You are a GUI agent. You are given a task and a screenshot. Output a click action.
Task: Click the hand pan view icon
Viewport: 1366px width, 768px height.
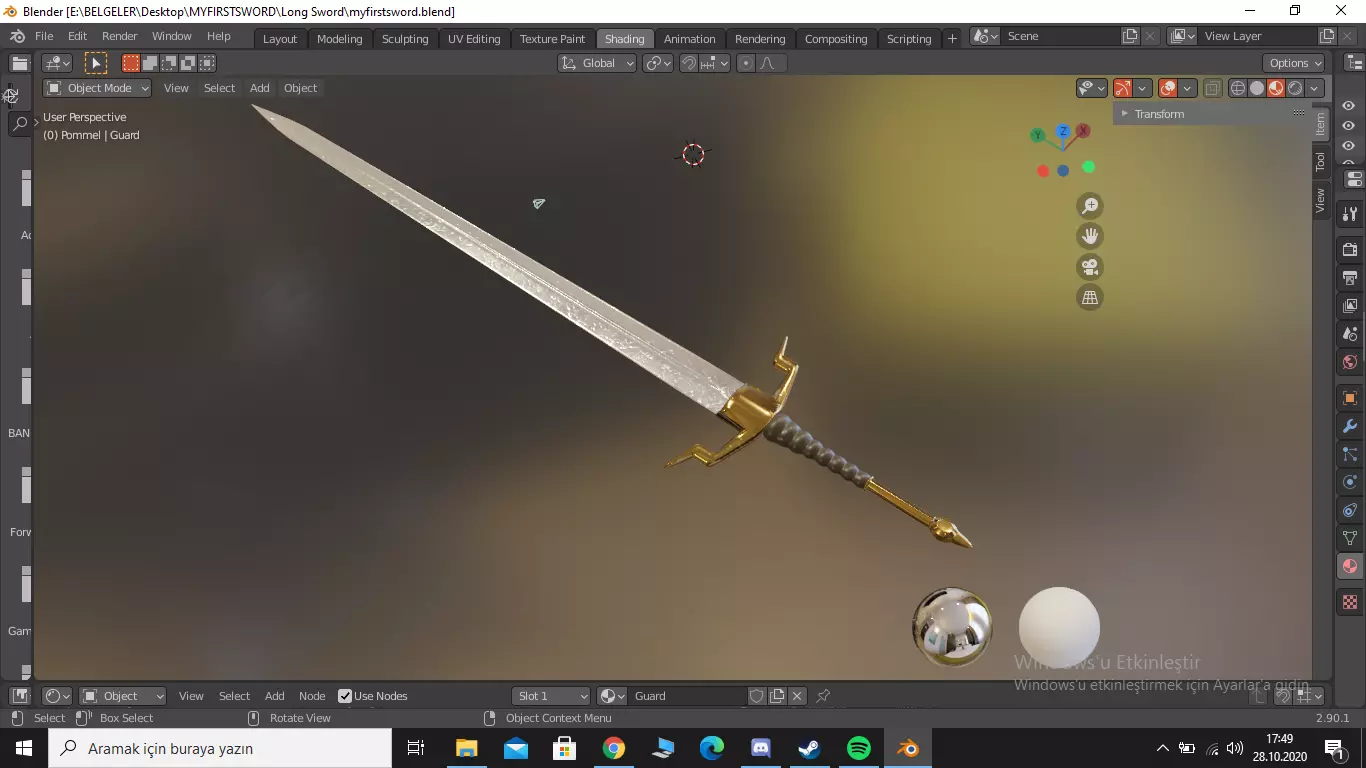(x=1090, y=236)
